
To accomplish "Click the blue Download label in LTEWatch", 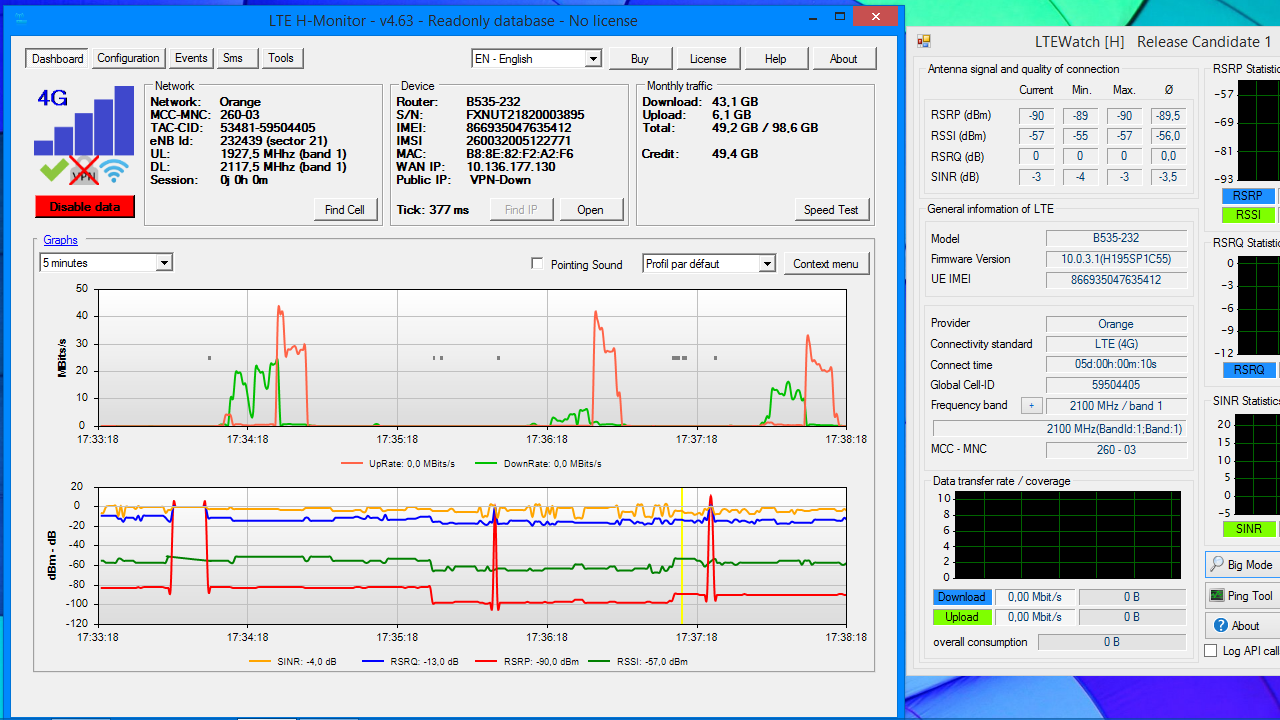I will (961, 597).
